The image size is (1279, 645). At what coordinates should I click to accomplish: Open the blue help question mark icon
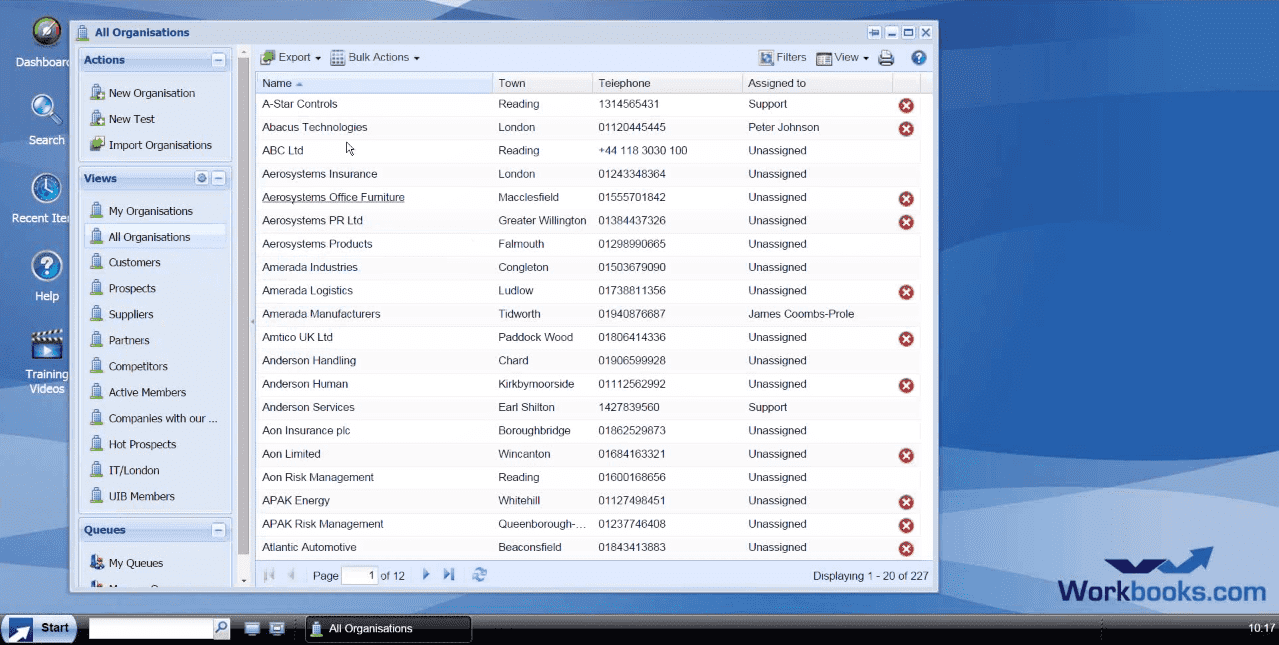point(918,58)
